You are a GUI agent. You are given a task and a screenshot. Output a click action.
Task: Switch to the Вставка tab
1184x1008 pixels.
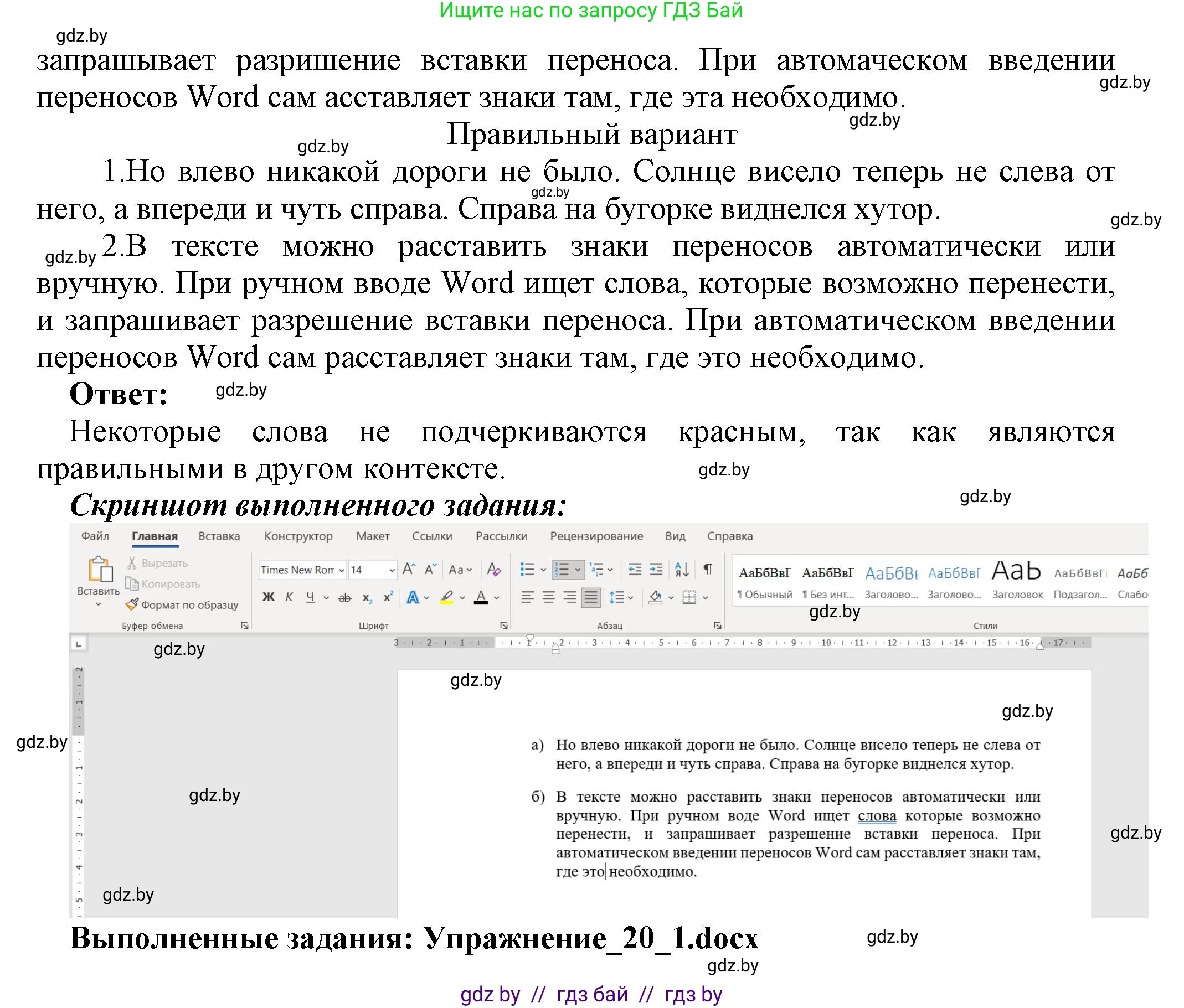pos(219,536)
